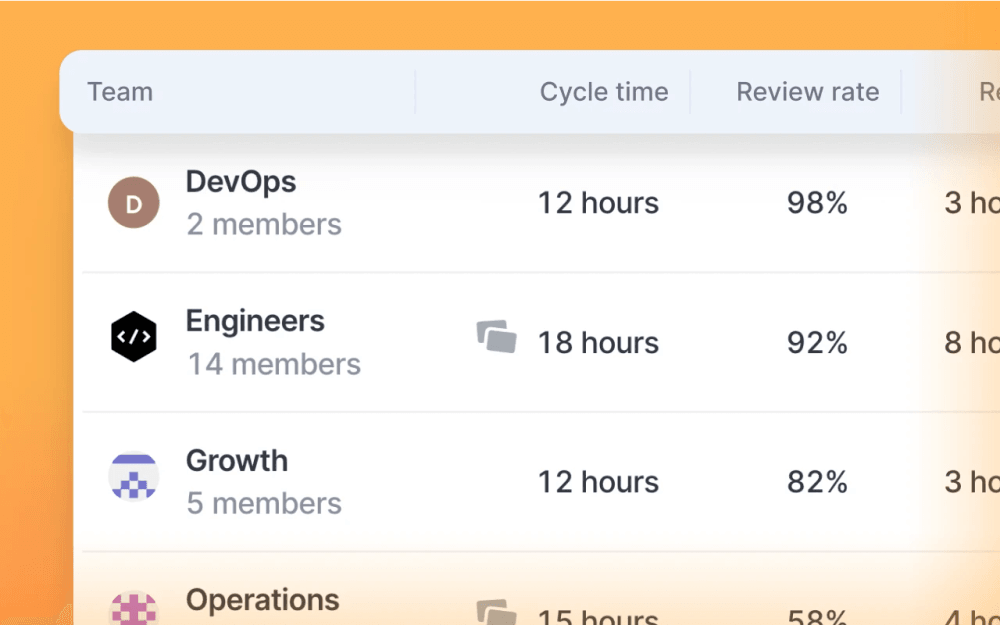
Task: Click the Review rate column header
Action: (x=807, y=91)
